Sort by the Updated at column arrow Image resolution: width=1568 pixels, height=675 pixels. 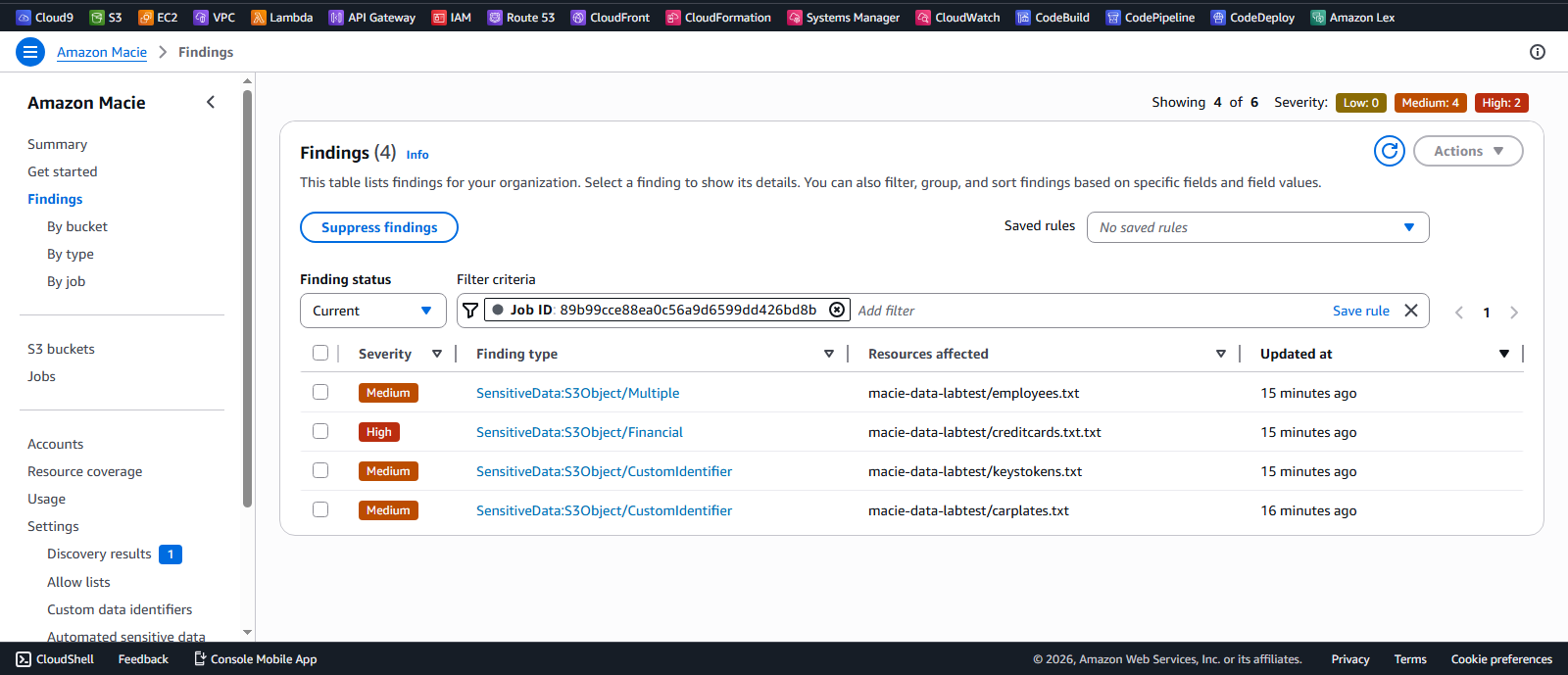[x=1504, y=354]
